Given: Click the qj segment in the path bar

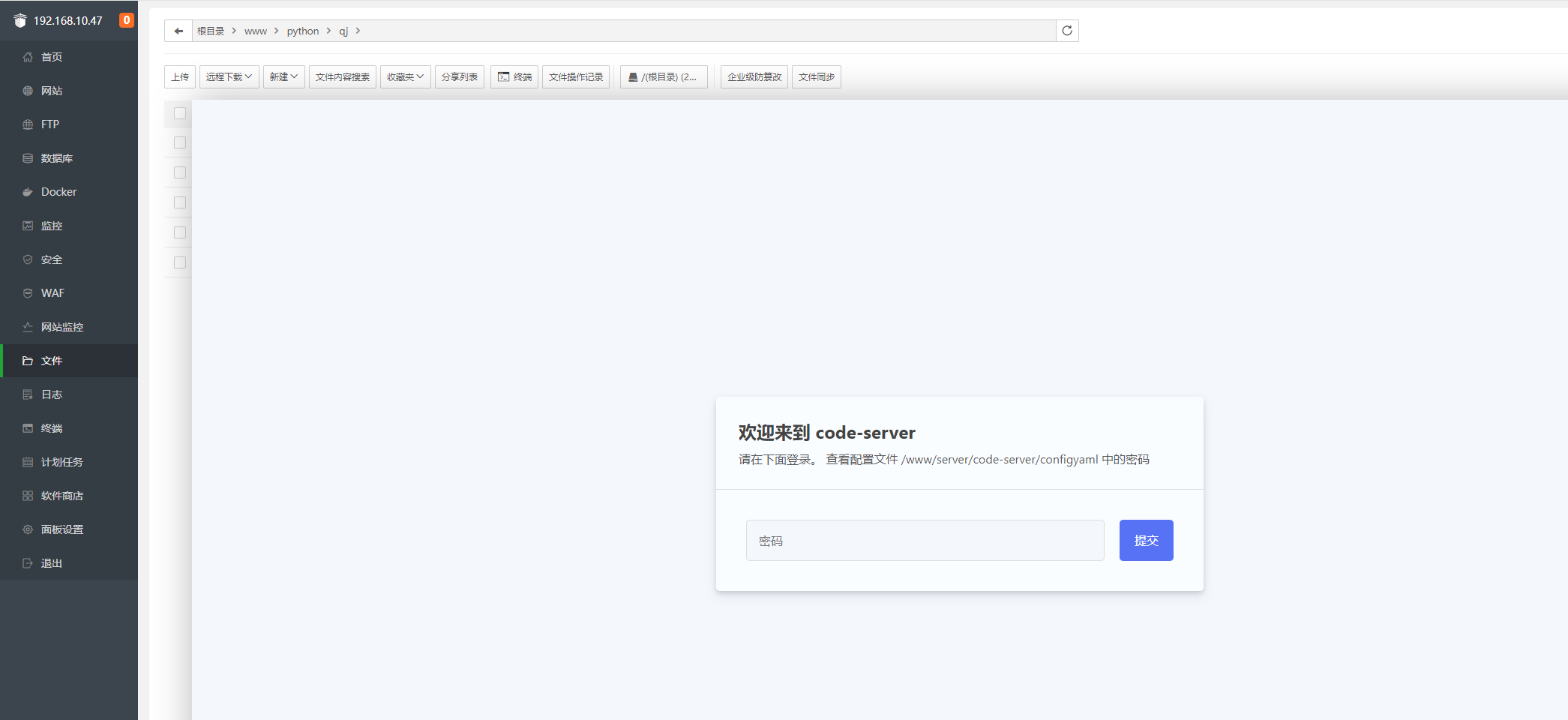Looking at the screenshot, I should (x=343, y=31).
